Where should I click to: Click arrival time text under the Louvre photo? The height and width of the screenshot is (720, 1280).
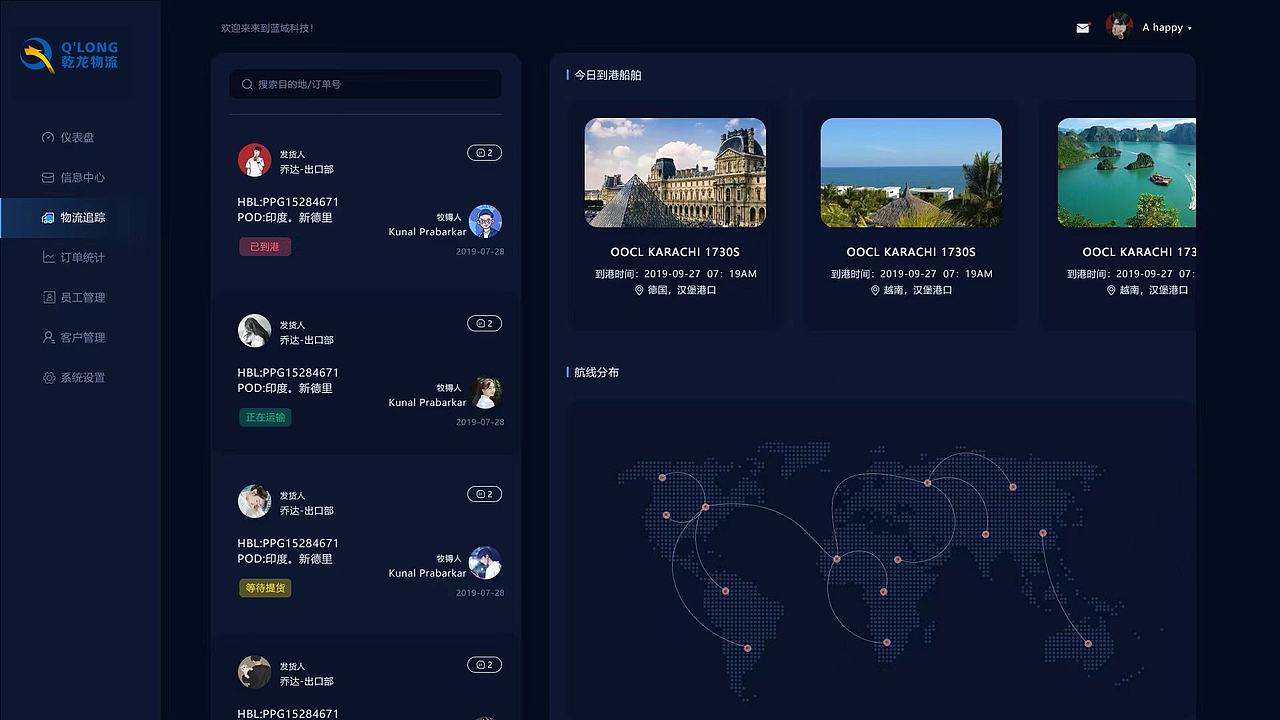coord(675,273)
